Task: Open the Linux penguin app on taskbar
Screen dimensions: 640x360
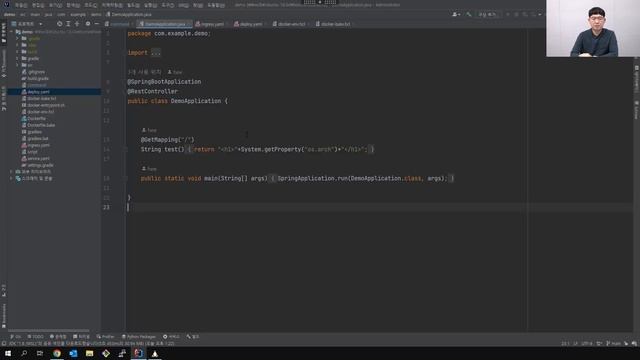Action: (155, 353)
